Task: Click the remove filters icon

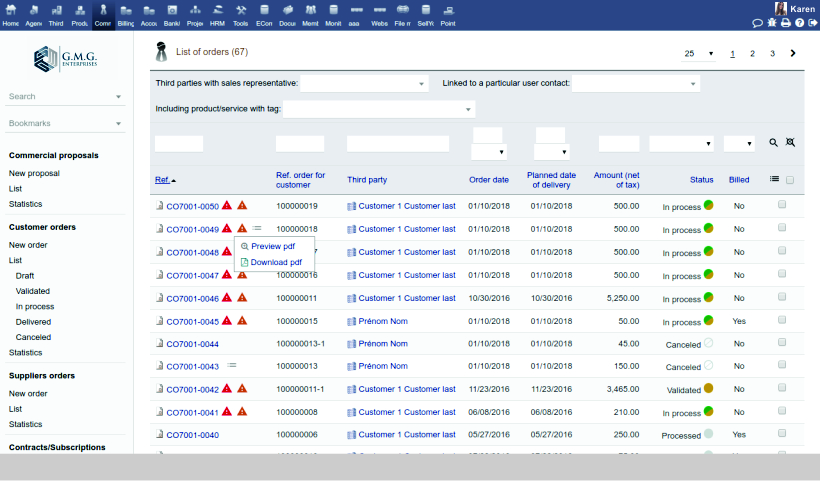Action: pyautogui.click(x=790, y=143)
